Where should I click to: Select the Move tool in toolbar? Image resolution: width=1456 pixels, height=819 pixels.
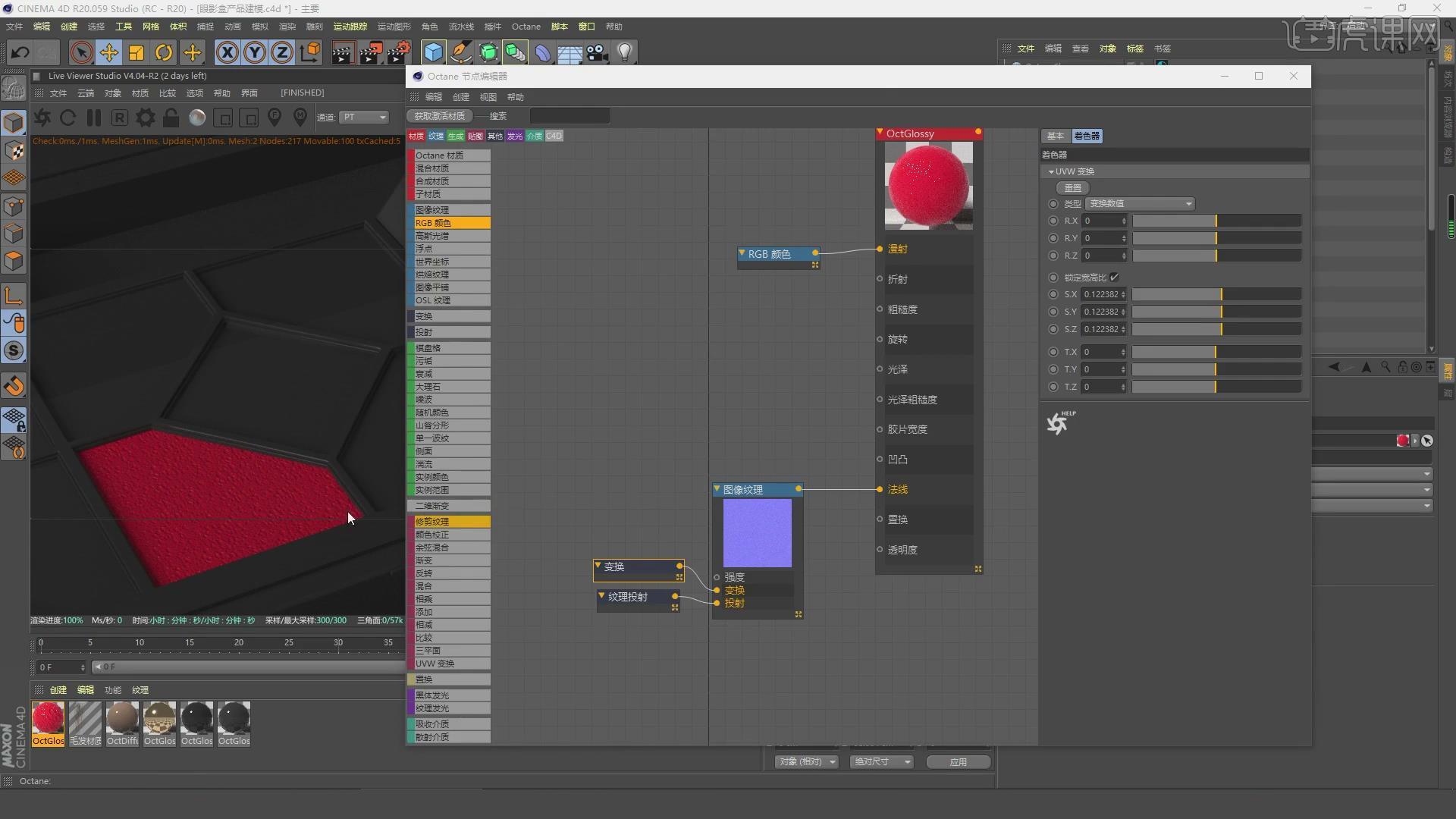point(109,52)
